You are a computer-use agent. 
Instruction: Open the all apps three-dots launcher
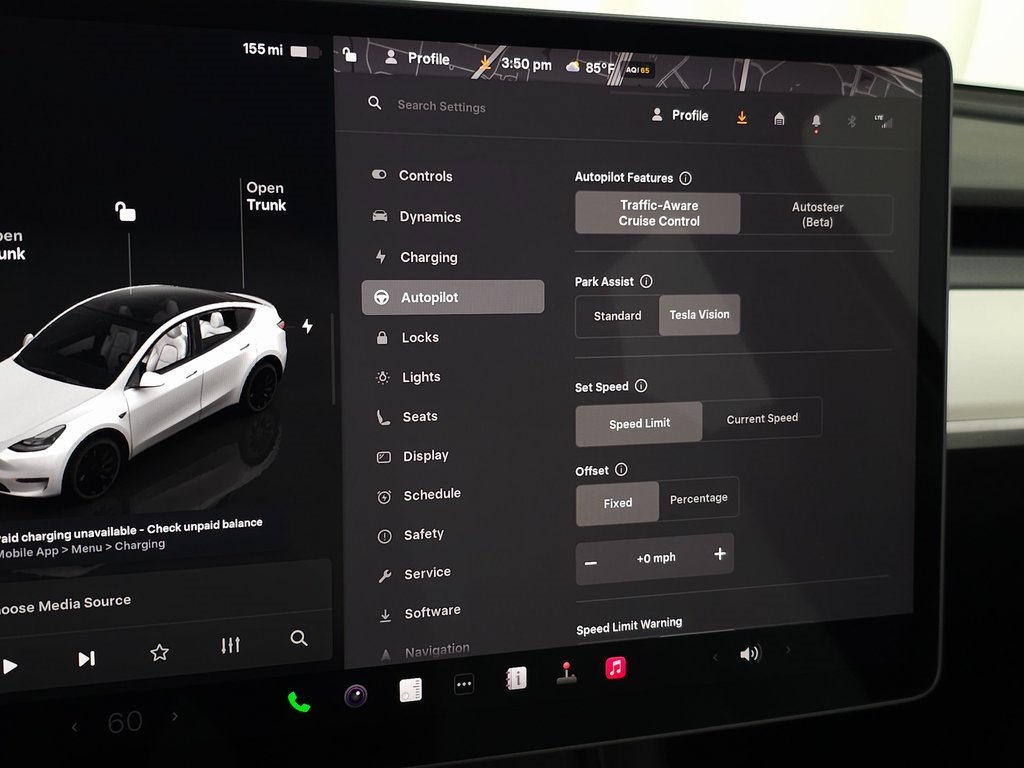464,684
